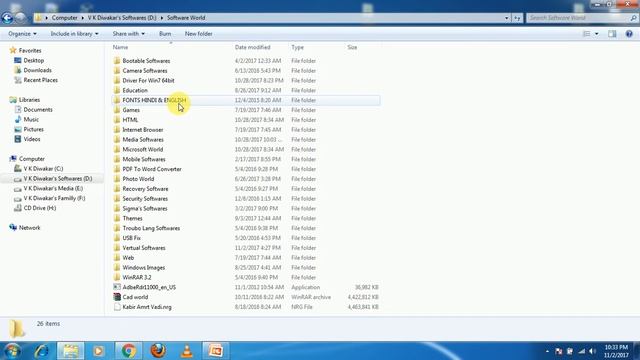640x360 pixels.
Task: Open V K Diwakar's Familly (F:) drive
Action: tap(54, 198)
